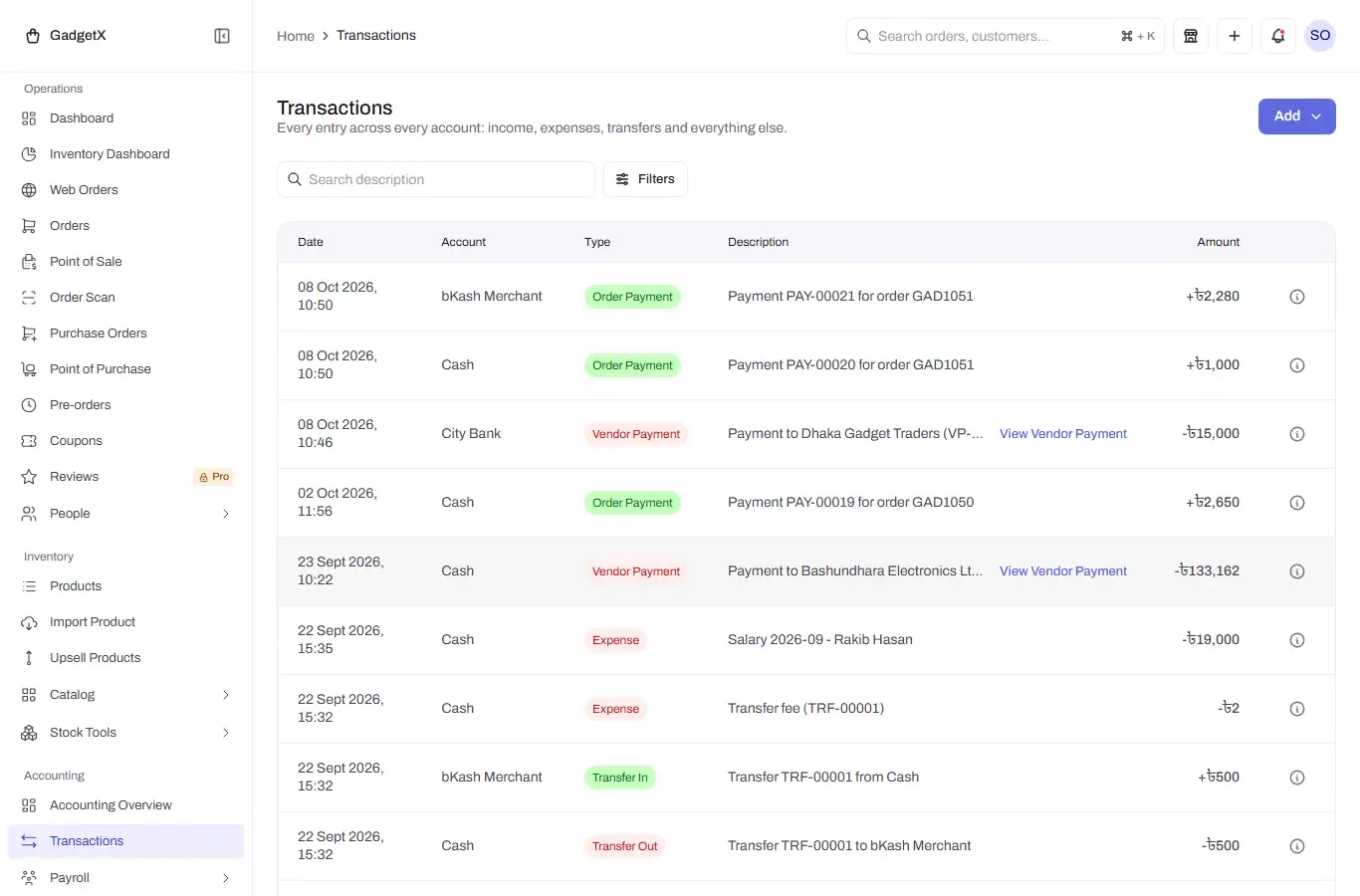This screenshot has height=896, width=1360.
Task: Focus the Search description field
Action: coord(436,179)
